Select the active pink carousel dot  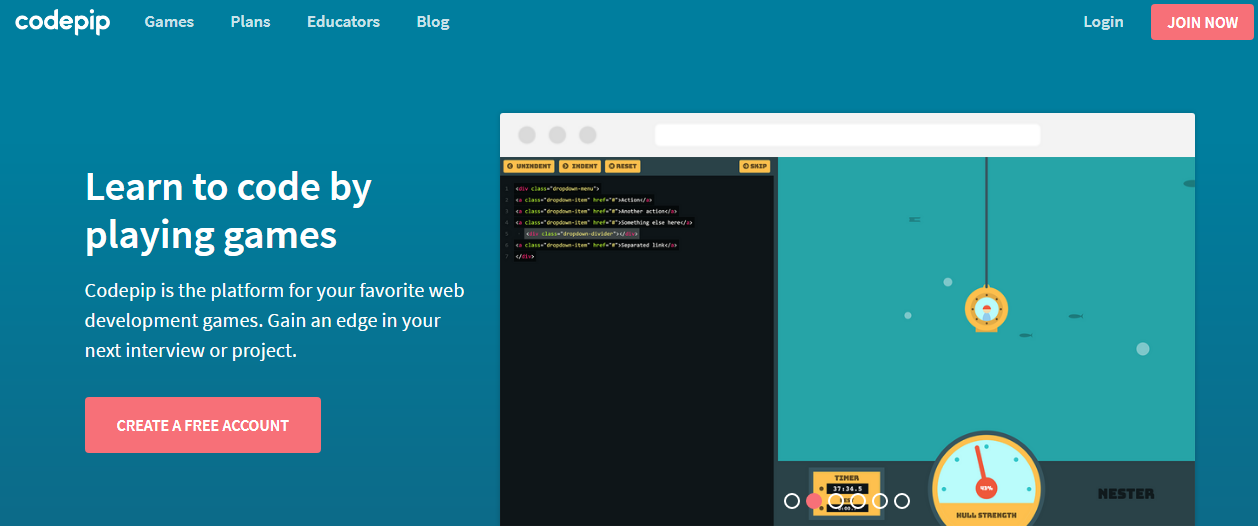[814, 501]
